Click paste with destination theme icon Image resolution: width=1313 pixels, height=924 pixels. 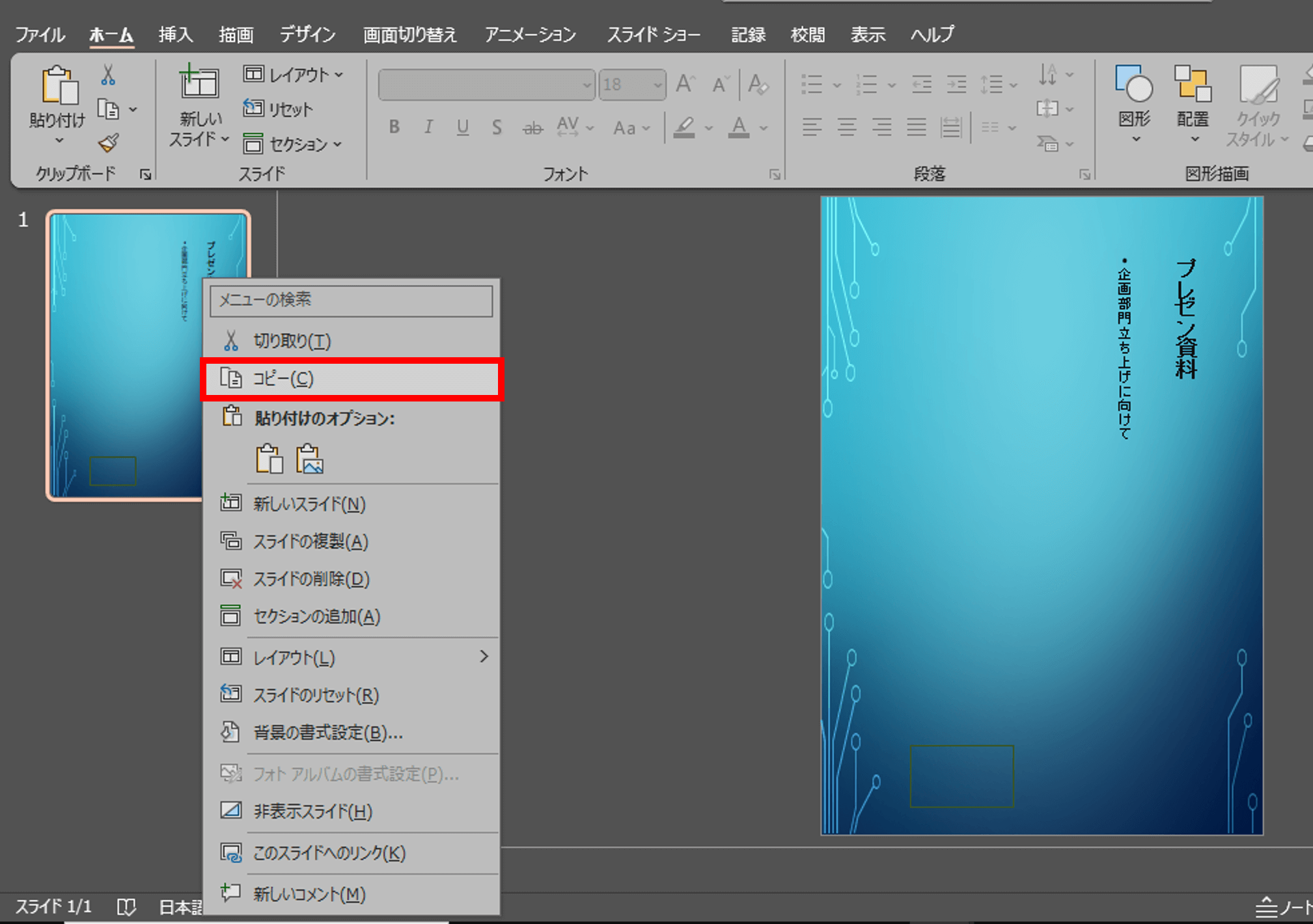(x=269, y=459)
